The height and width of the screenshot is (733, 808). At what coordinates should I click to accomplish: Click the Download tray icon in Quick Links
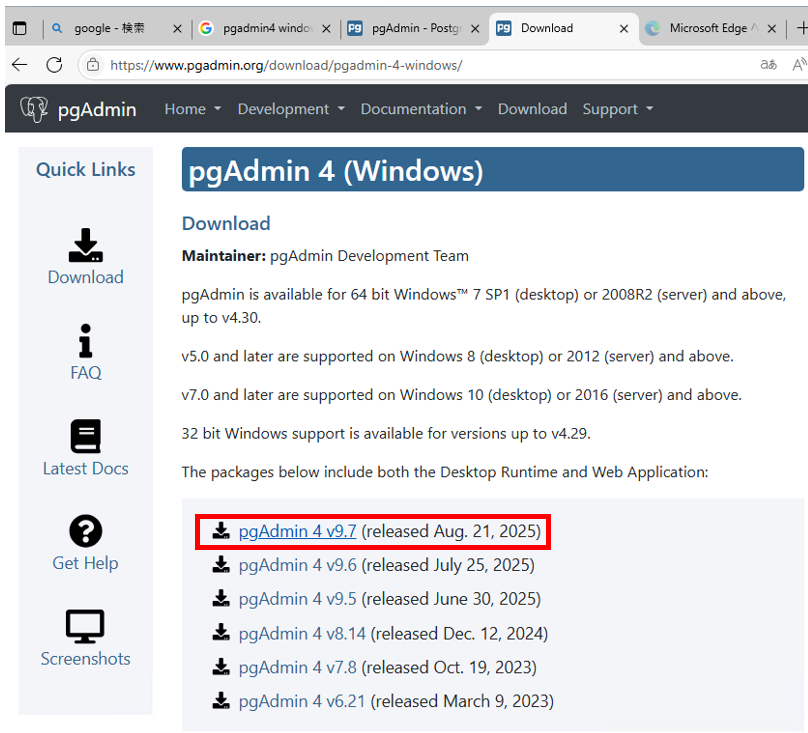[86, 245]
